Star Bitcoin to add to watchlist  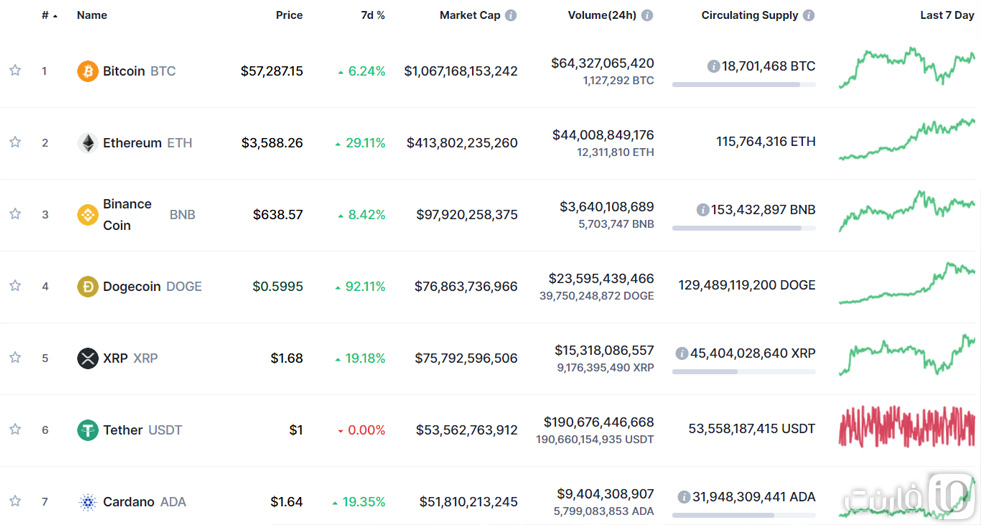[15, 71]
